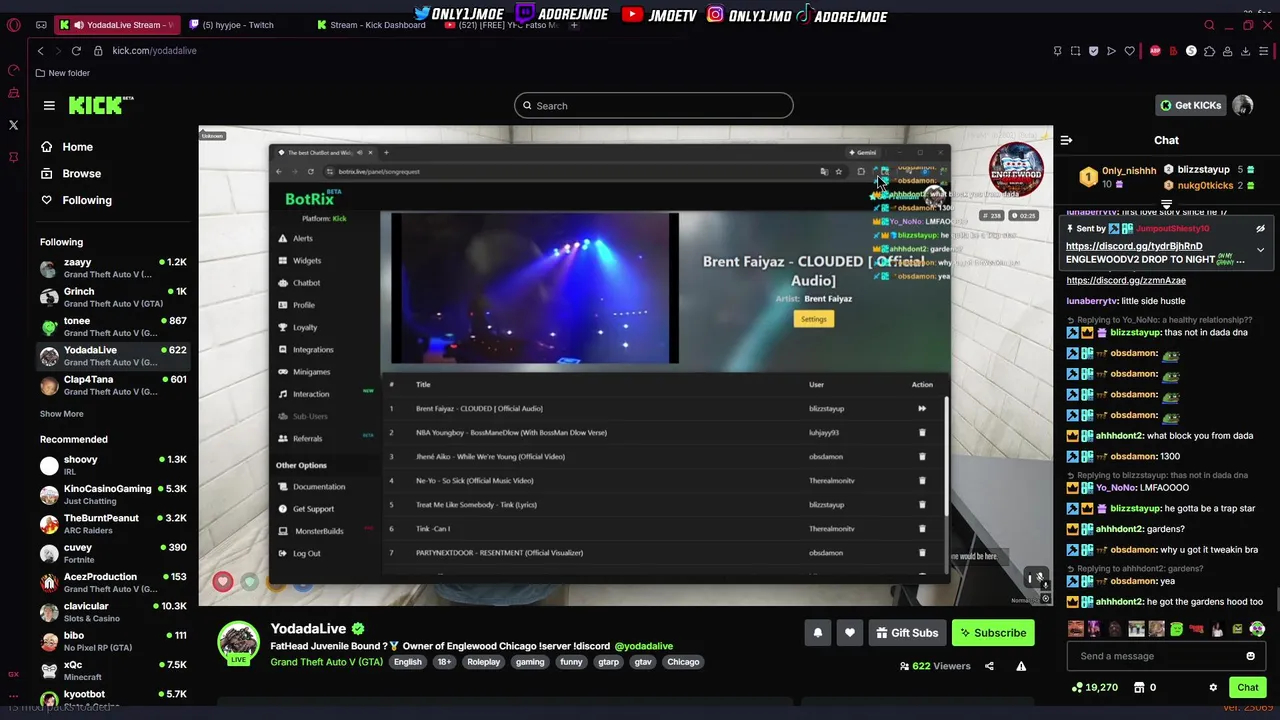The image size is (1280, 720).
Task: Open the emoji picker in message box
Action: coord(1250,656)
